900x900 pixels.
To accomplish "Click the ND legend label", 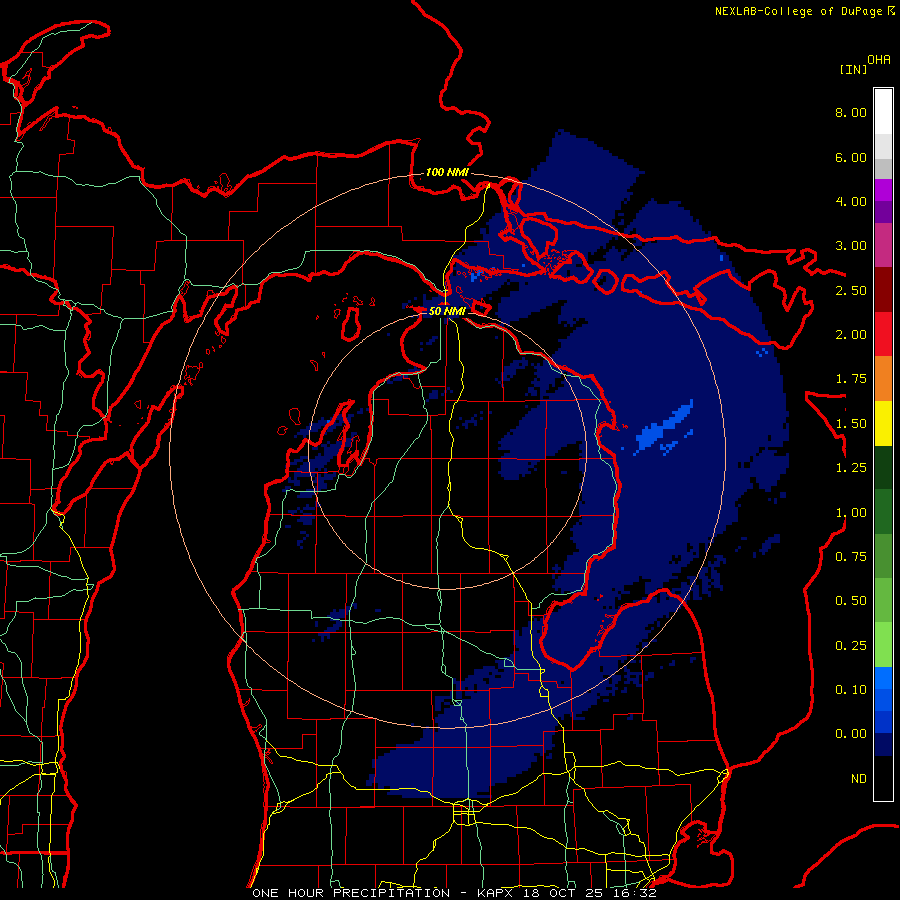I will pos(859,779).
